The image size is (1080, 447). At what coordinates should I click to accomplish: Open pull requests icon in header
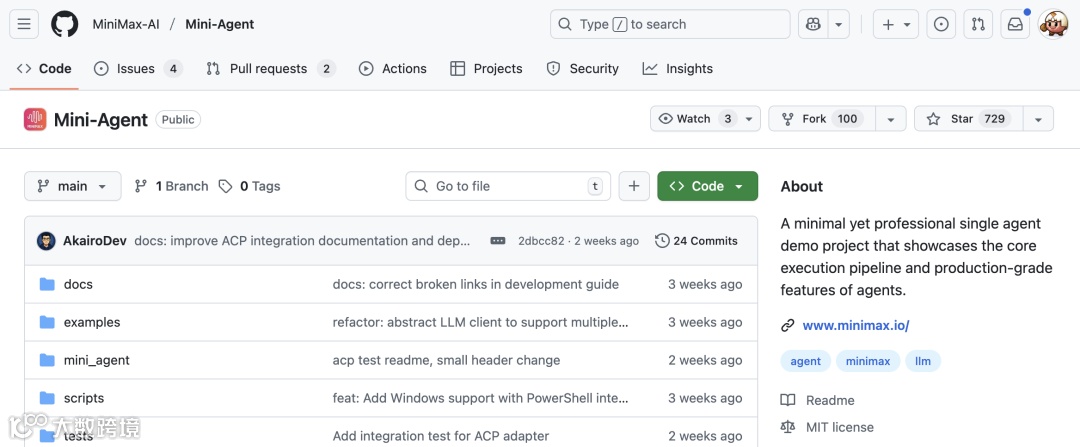(979, 24)
